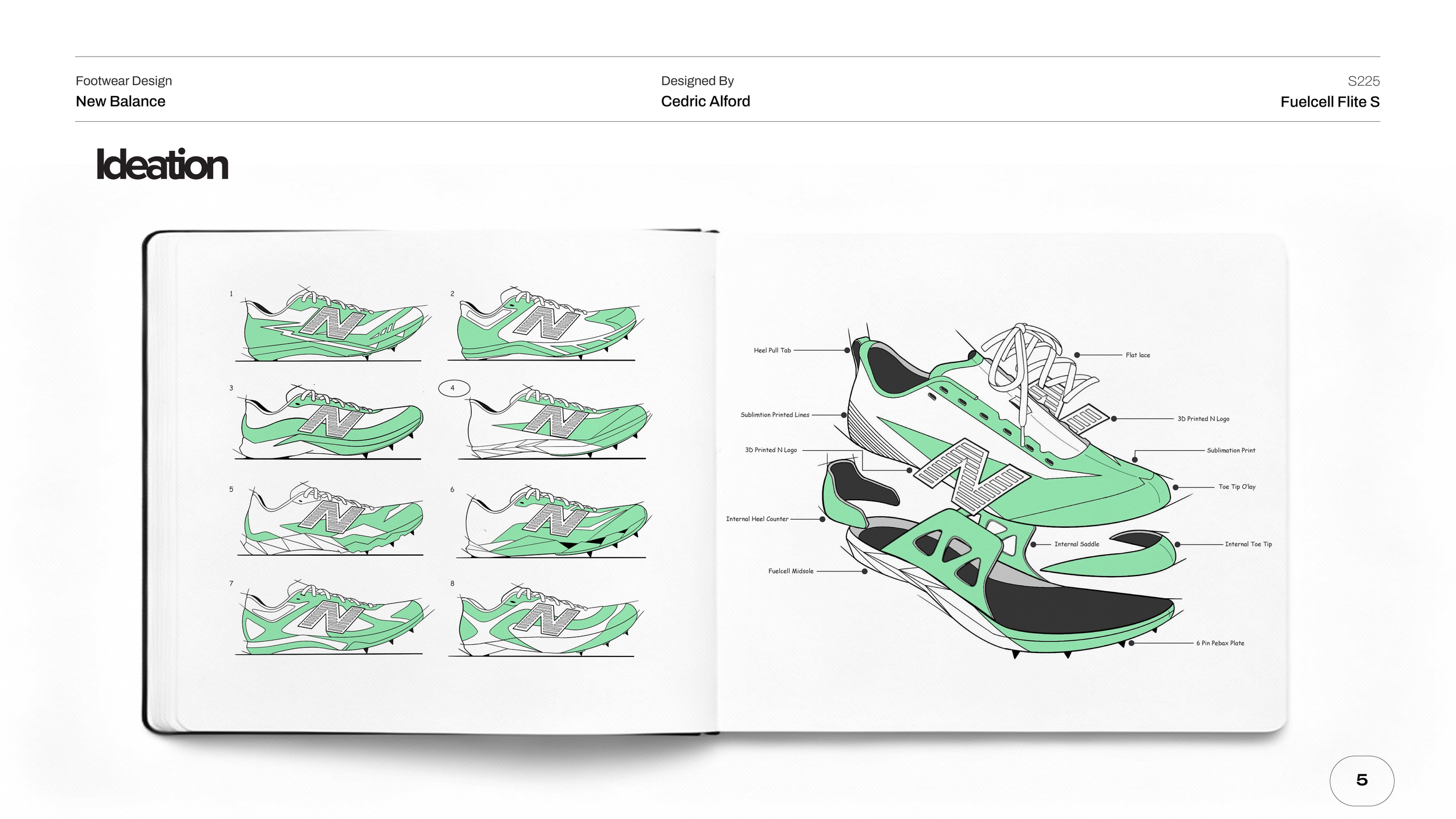1456x819 pixels.
Task: Click the Cedric Alford designer name
Action: pos(705,101)
